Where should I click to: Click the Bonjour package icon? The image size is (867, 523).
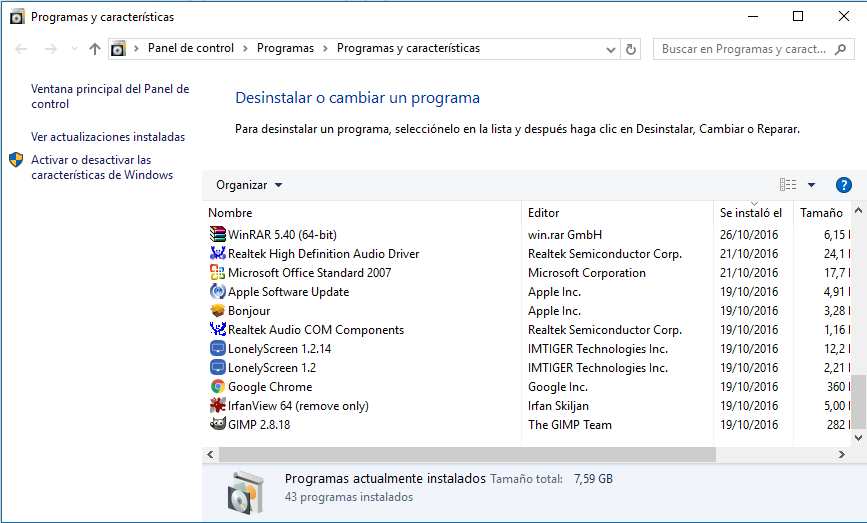pyautogui.click(x=218, y=310)
